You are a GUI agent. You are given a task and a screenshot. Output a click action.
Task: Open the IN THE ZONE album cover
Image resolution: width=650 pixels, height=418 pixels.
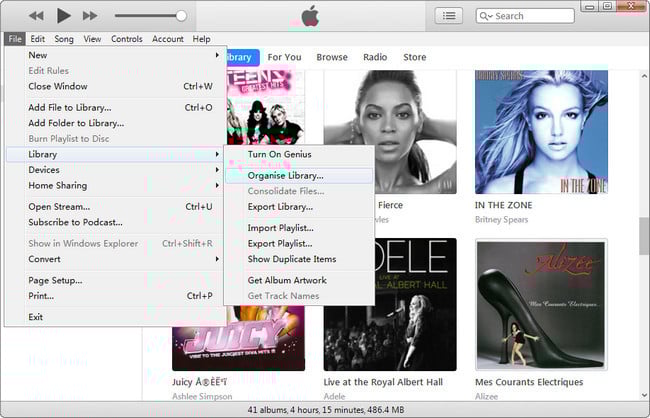click(541, 132)
